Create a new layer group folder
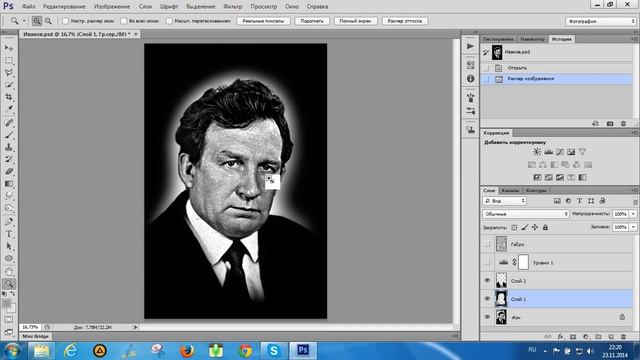This screenshot has width=640, height=360. pos(598,337)
